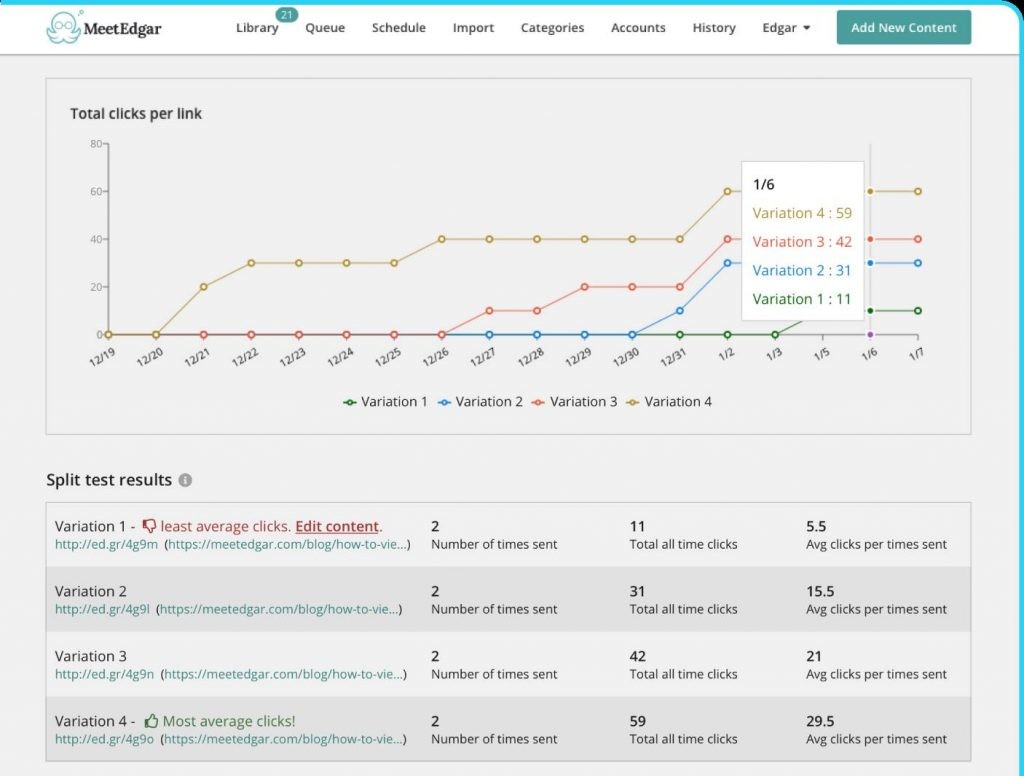Click the Split test results heading
Image resolution: width=1024 pixels, height=776 pixels.
(109, 480)
